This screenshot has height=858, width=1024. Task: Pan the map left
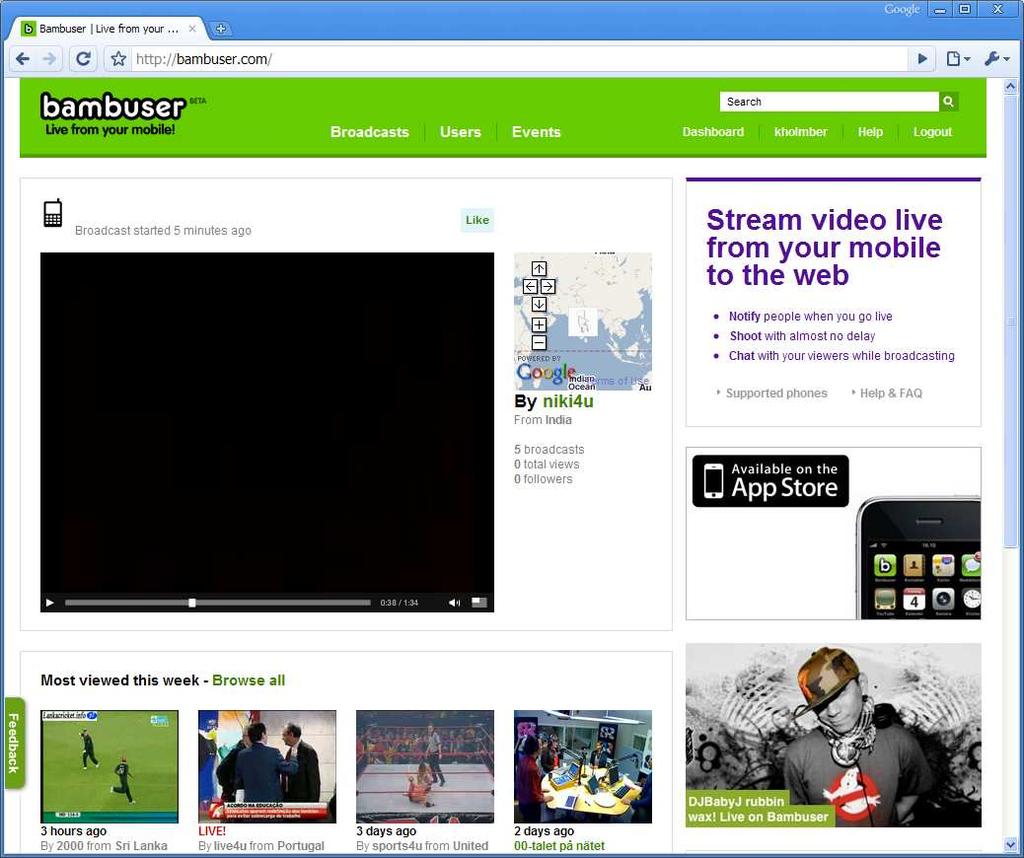tap(530, 287)
